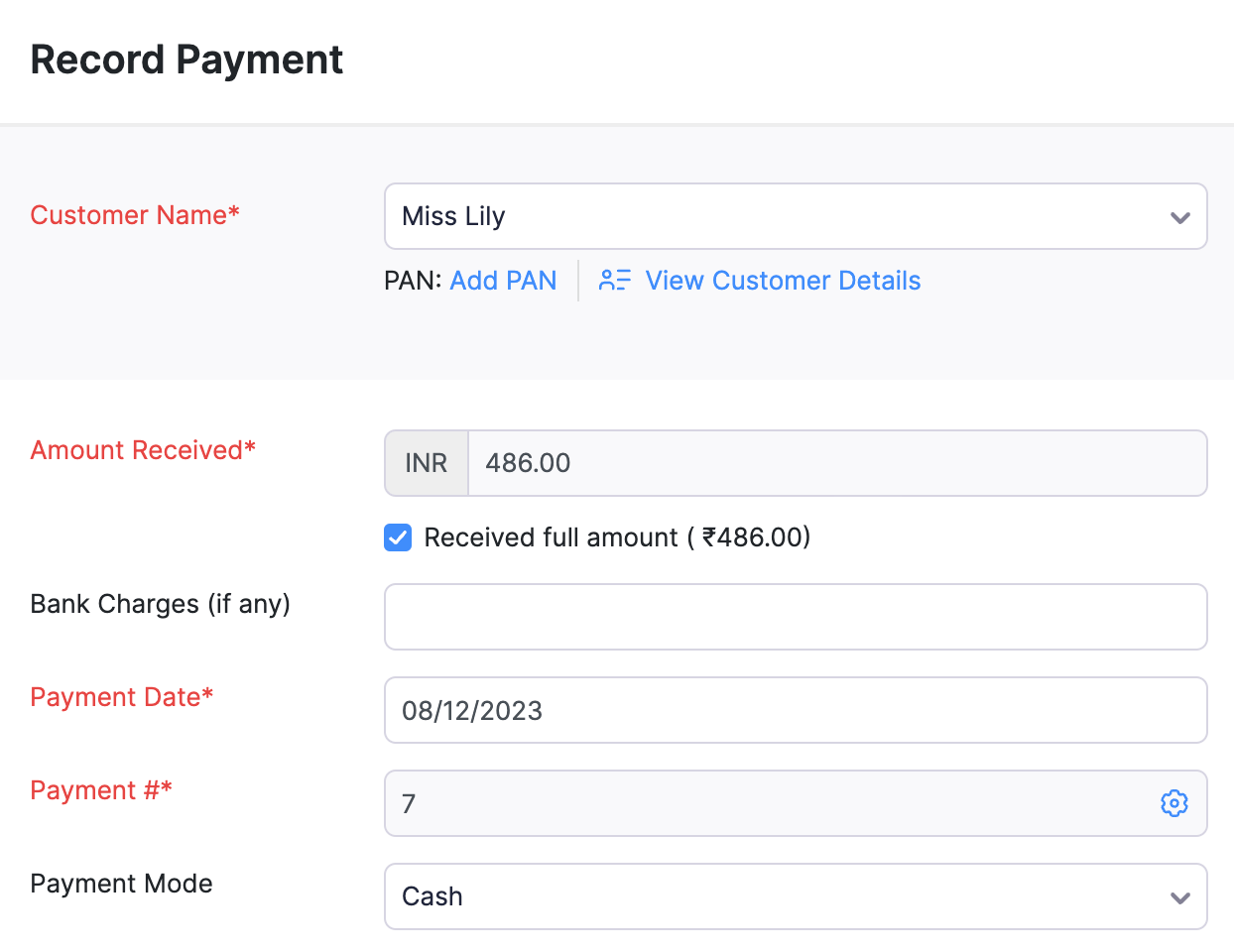Click the customer details person icon
Screen dimensions: 1234x952
[614, 280]
